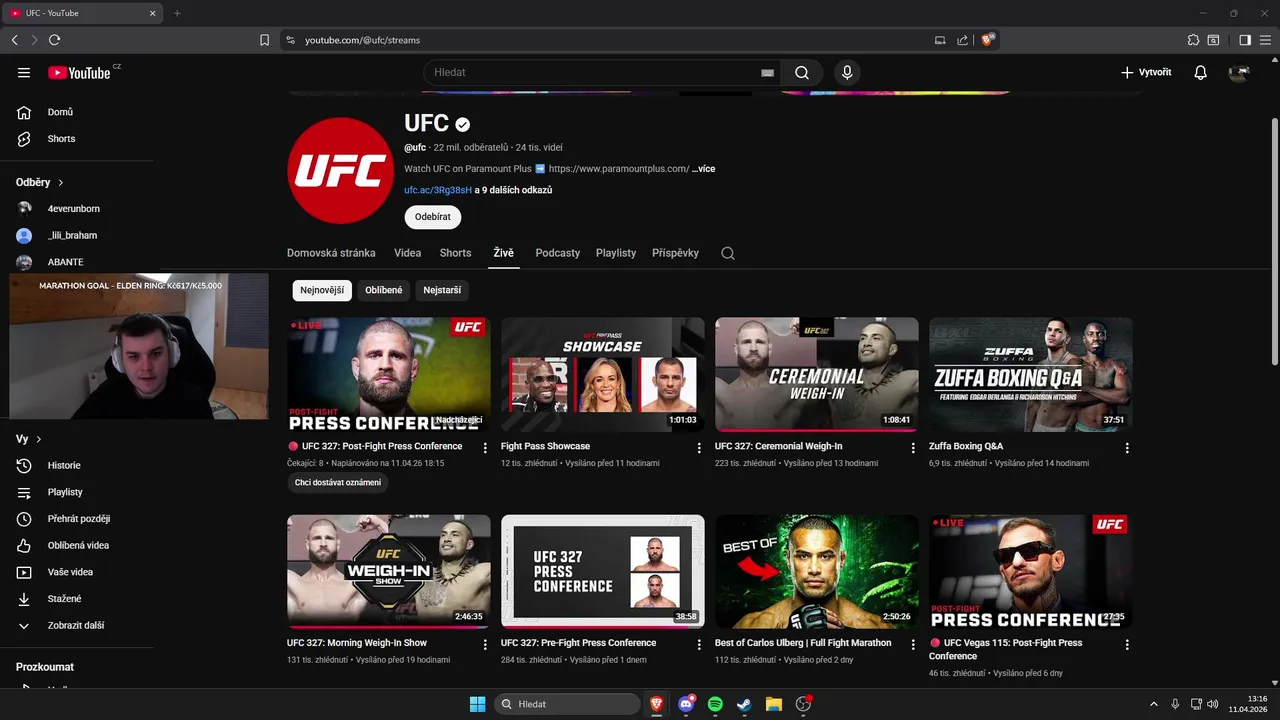Viewport: 1280px width, 720px height.
Task: Open options for Zuffa Boxing Q&A
Action: point(1127,448)
